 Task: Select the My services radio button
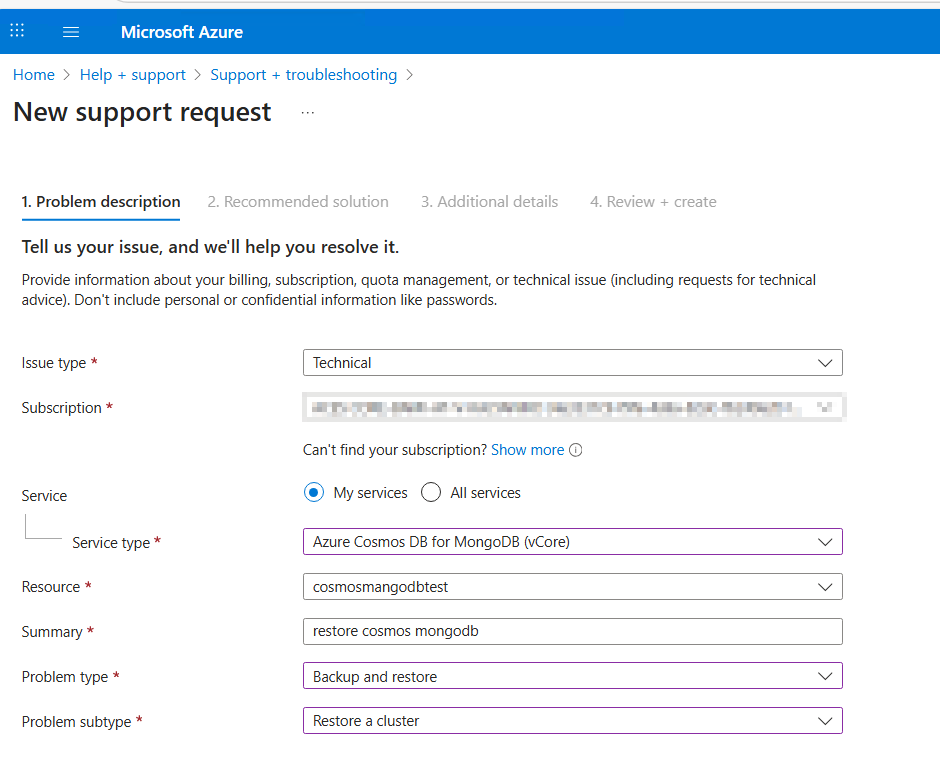coord(314,492)
